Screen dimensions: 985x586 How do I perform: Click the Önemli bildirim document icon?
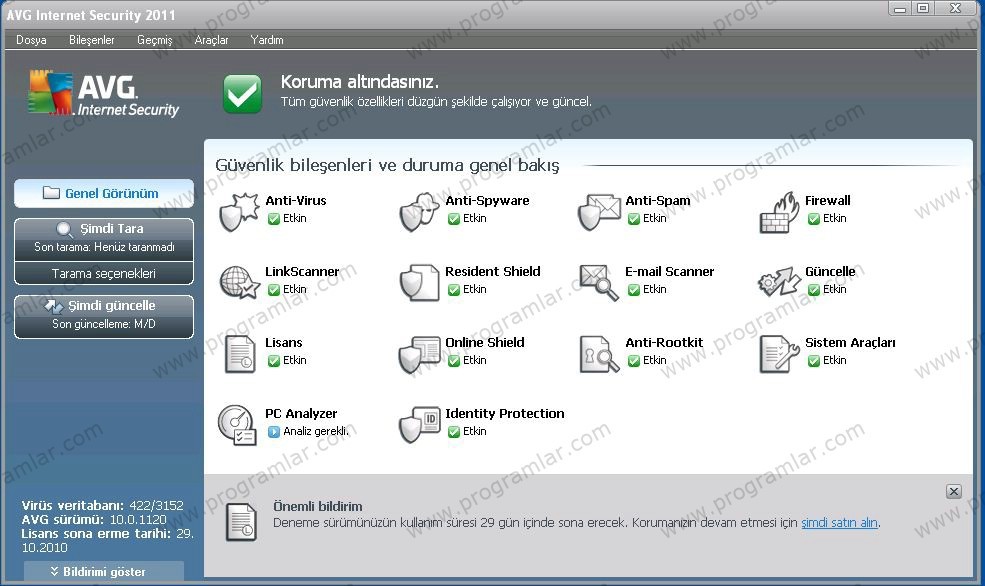pyautogui.click(x=241, y=522)
